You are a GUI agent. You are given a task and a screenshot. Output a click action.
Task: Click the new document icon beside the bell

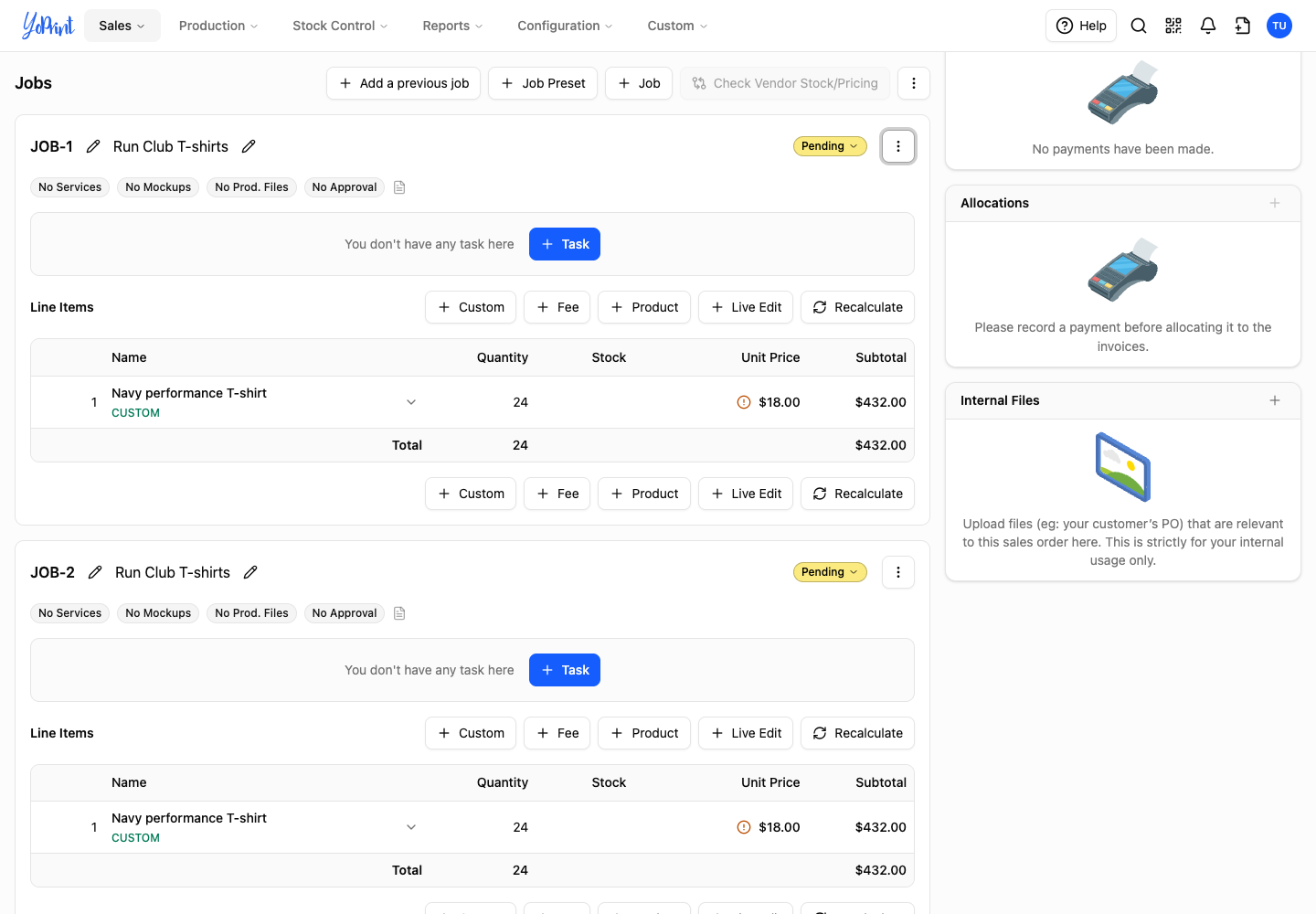coord(1243,26)
